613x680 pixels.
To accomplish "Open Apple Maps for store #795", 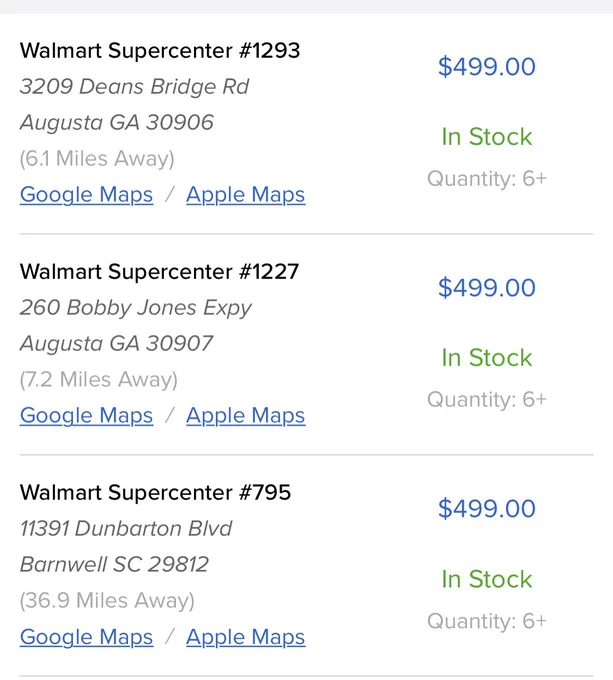I will click(246, 637).
